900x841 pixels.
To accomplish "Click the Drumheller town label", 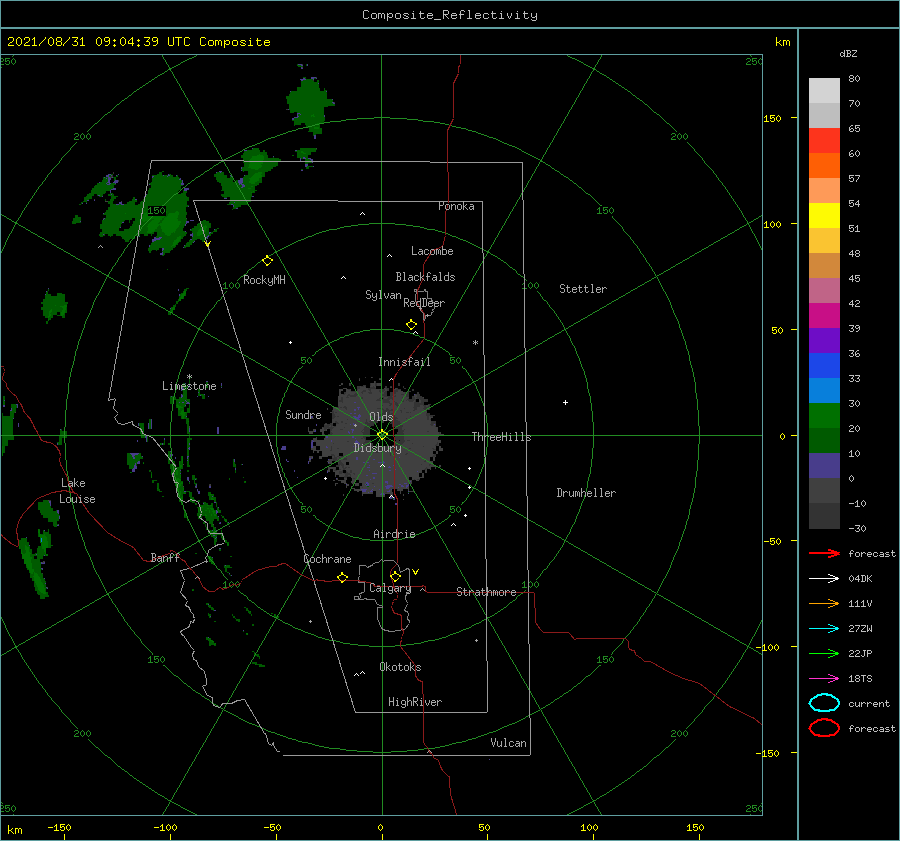I will tap(586, 493).
